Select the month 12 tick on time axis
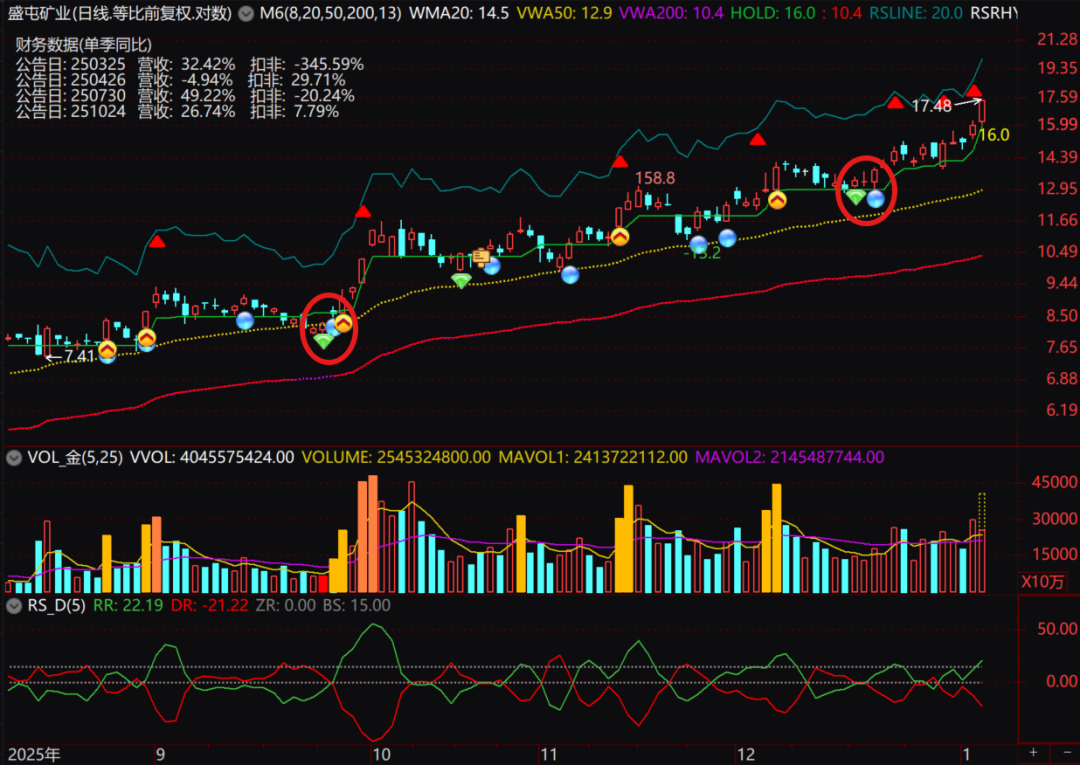 pos(746,754)
